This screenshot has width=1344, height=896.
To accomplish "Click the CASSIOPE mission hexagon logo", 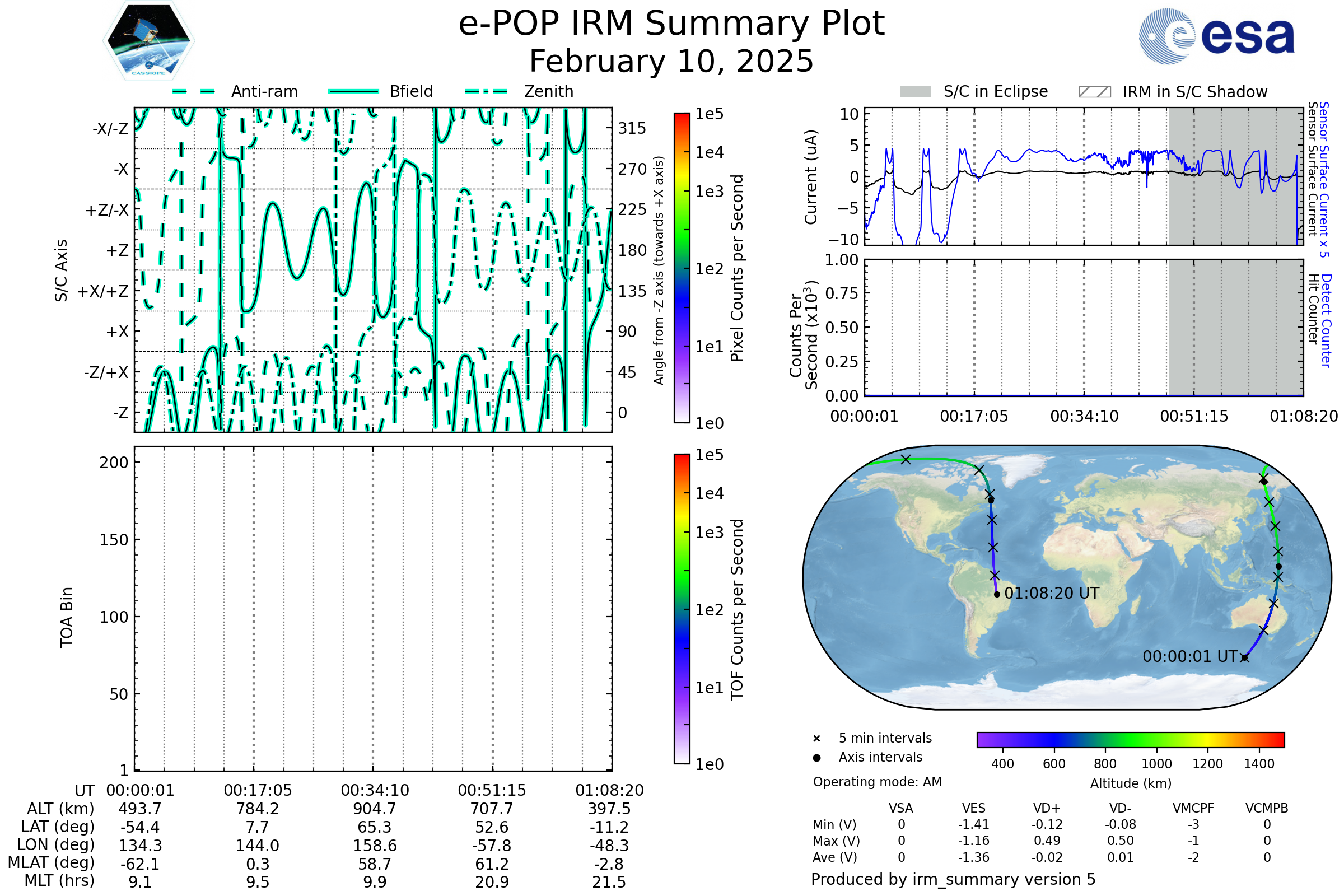I will 148,41.
